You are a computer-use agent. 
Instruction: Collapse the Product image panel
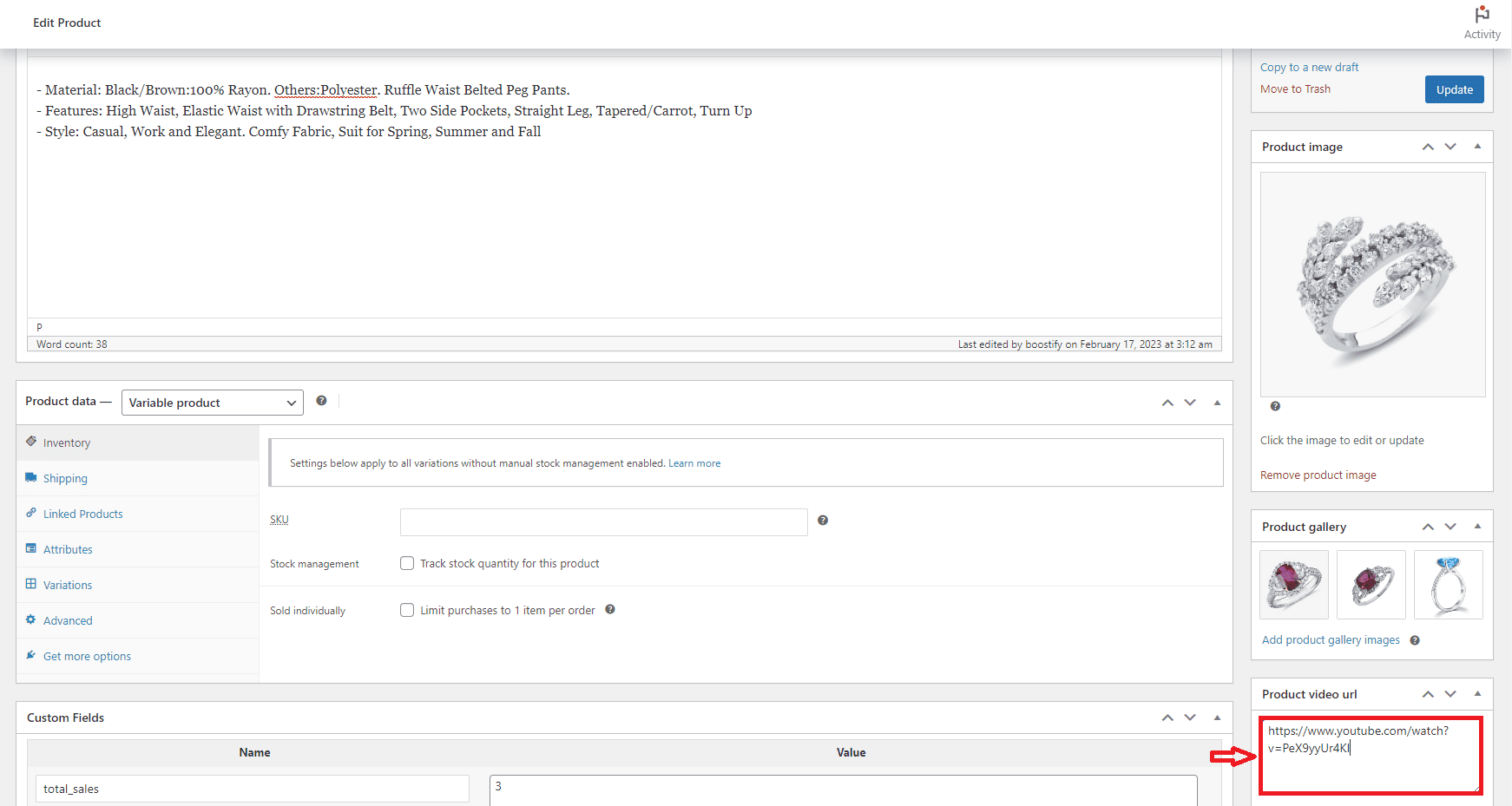[1477, 147]
